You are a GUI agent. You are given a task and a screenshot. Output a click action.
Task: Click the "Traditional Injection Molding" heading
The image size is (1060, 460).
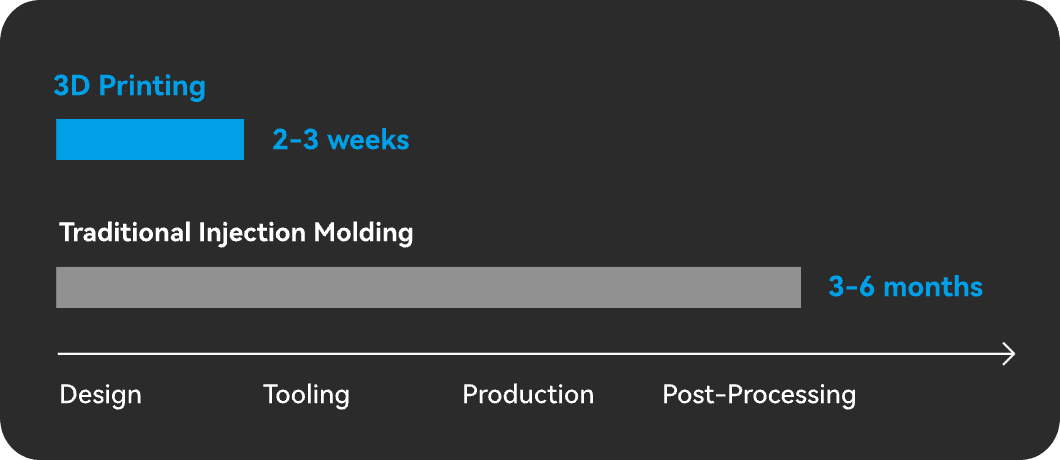click(236, 233)
